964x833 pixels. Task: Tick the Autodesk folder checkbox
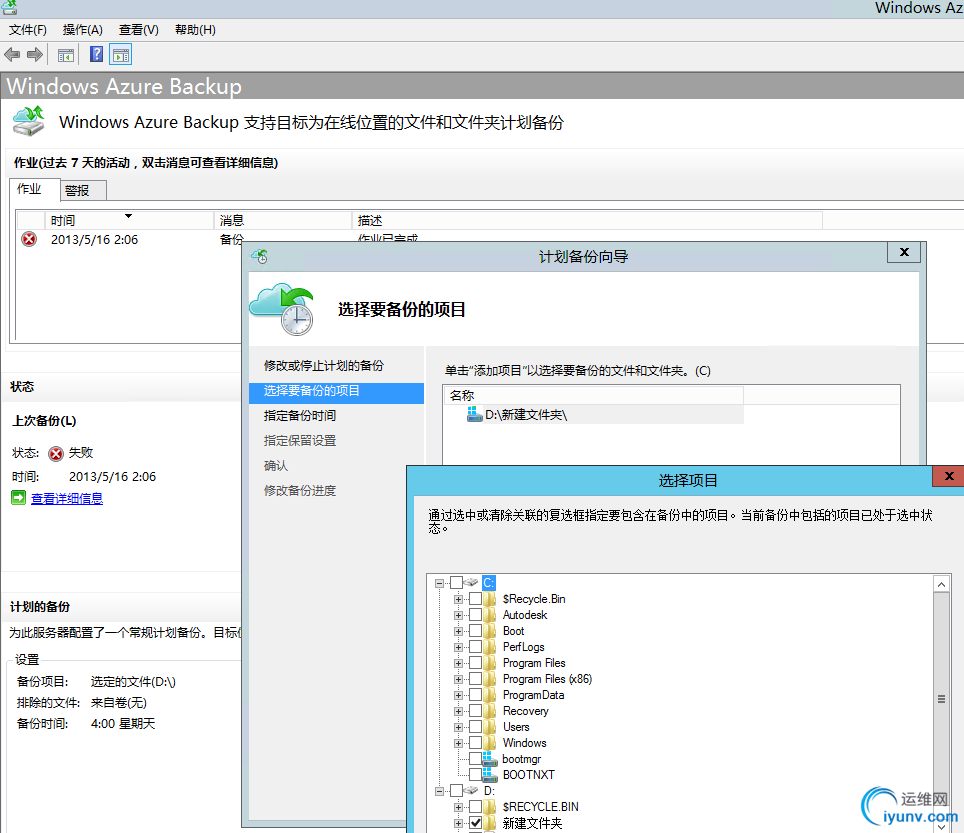tap(475, 615)
